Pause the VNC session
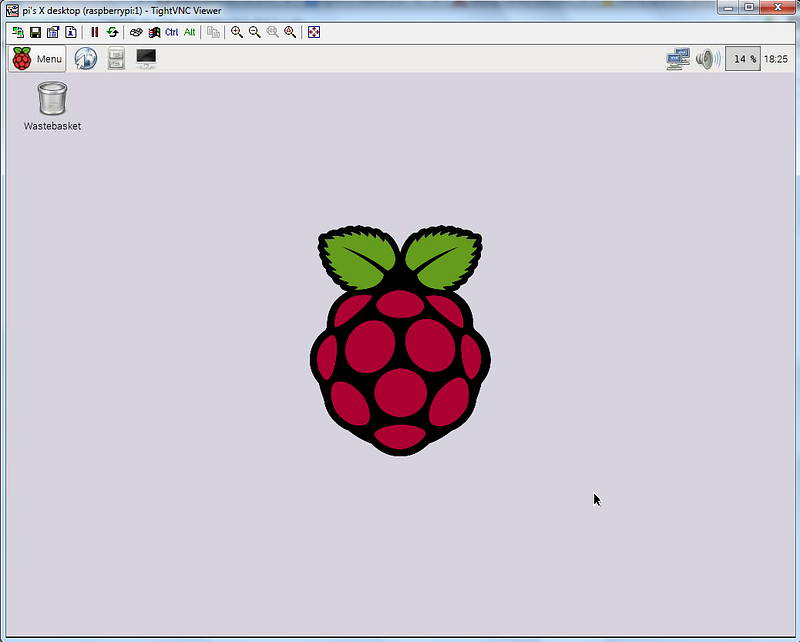This screenshot has height=642, width=800. [x=94, y=32]
